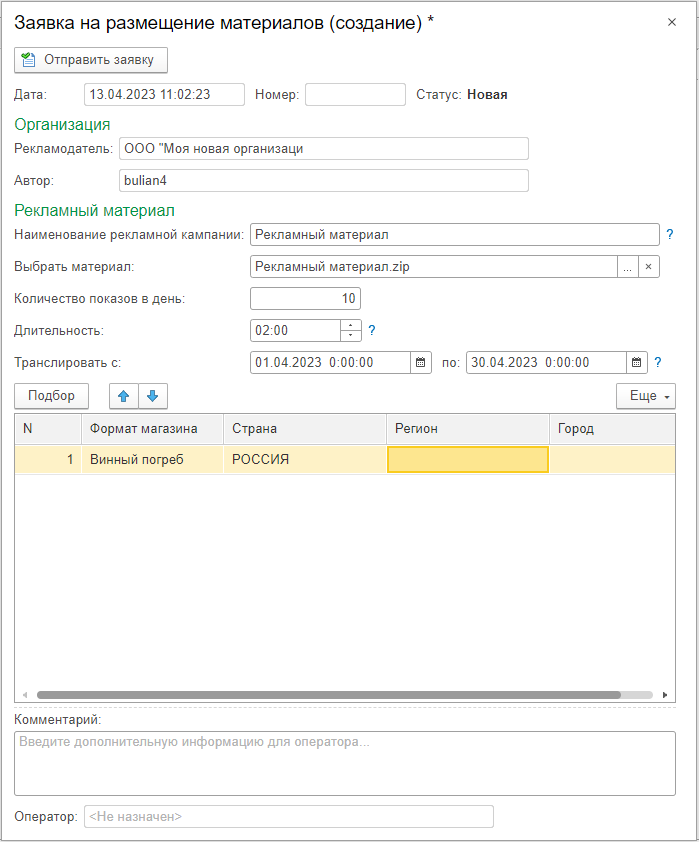
Task: Click the highlighted Регион cell in row 1
Action: (x=468, y=460)
